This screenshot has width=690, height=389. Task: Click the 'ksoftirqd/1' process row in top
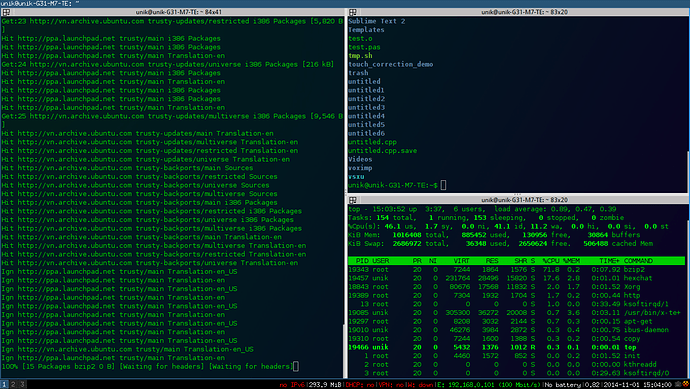pyautogui.click(x=516, y=304)
